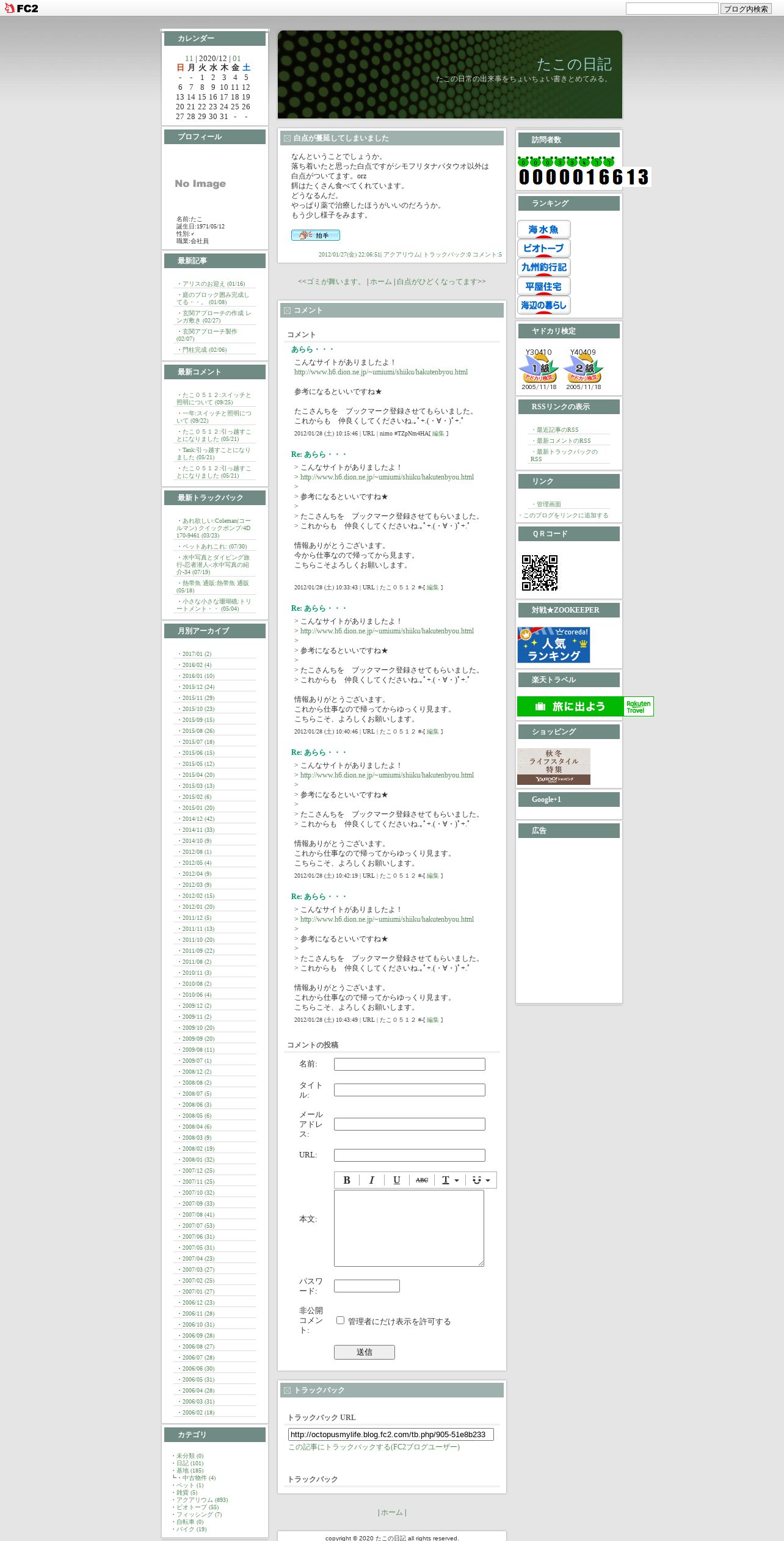Focus the 名前 input field
The width and height of the screenshot is (784, 1541).
coord(409,1064)
